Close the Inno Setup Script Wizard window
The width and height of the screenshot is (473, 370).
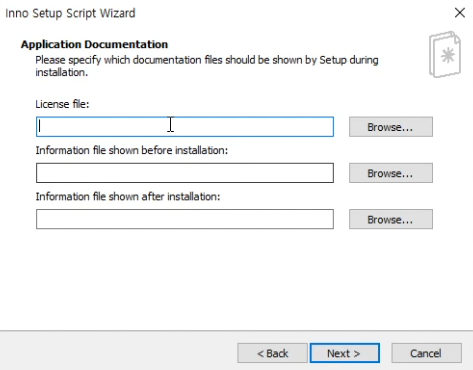click(x=460, y=13)
